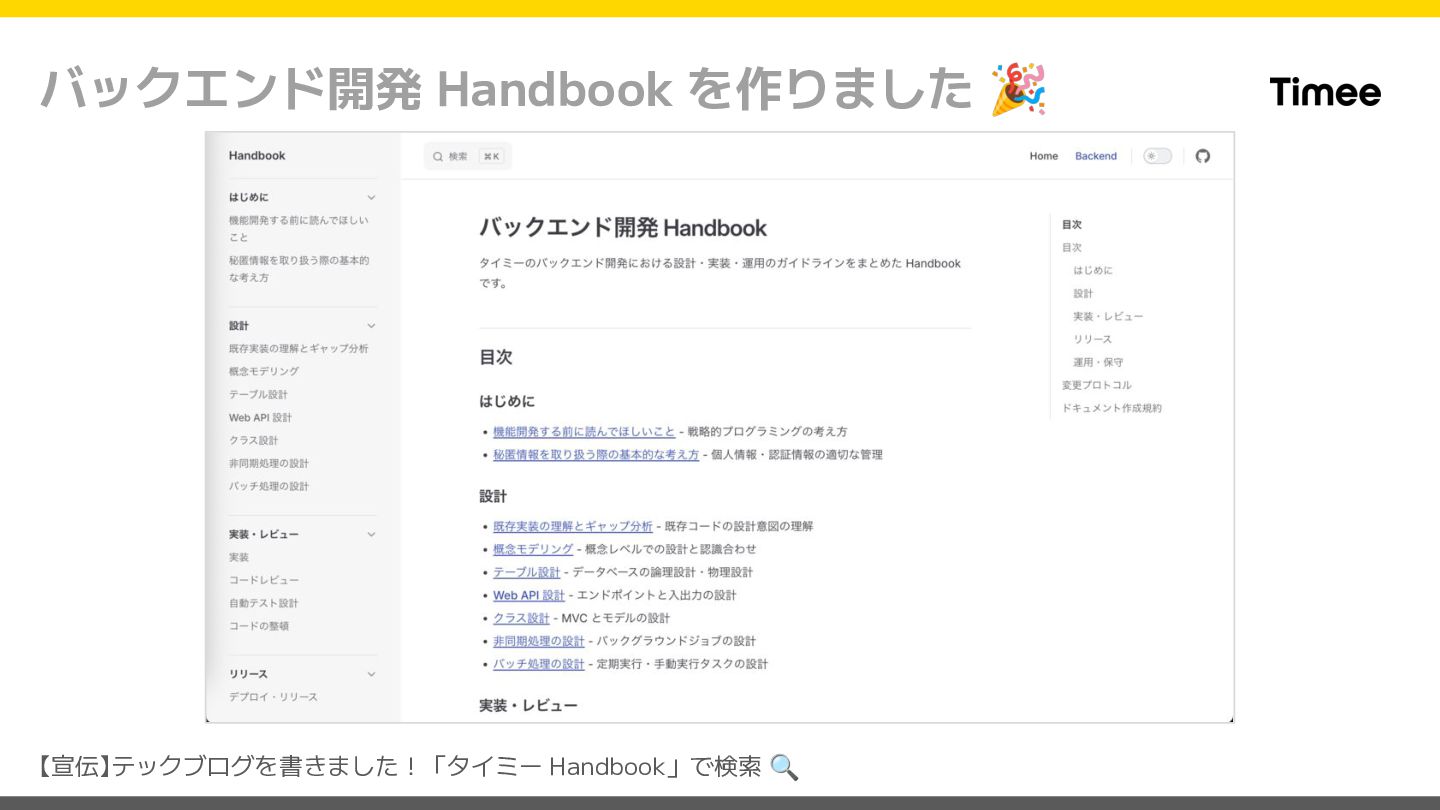Jump to 設計 in right outline
Image resolution: width=1440 pixels, height=810 pixels.
tap(1083, 294)
